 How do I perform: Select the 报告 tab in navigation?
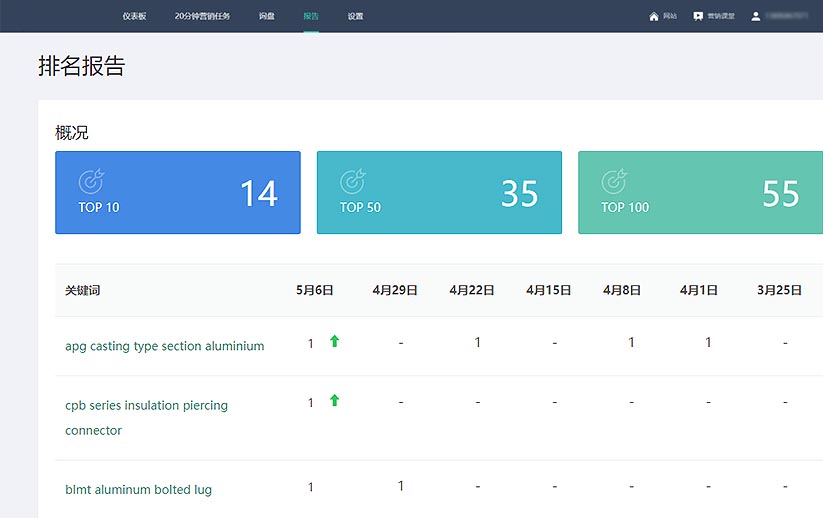coord(311,16)
